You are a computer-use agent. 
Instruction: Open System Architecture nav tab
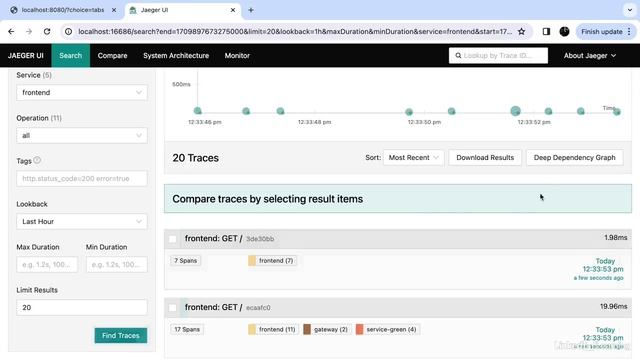(176, 56)
